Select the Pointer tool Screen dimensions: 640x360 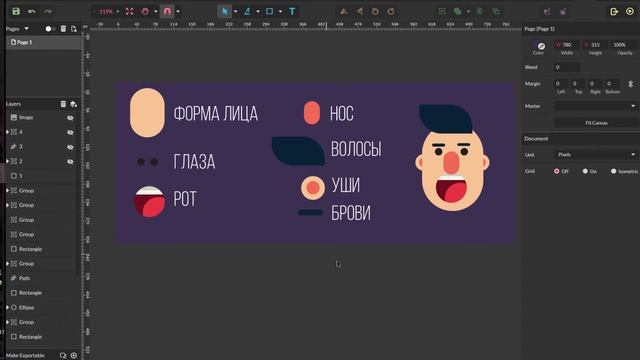coord(224,11)
